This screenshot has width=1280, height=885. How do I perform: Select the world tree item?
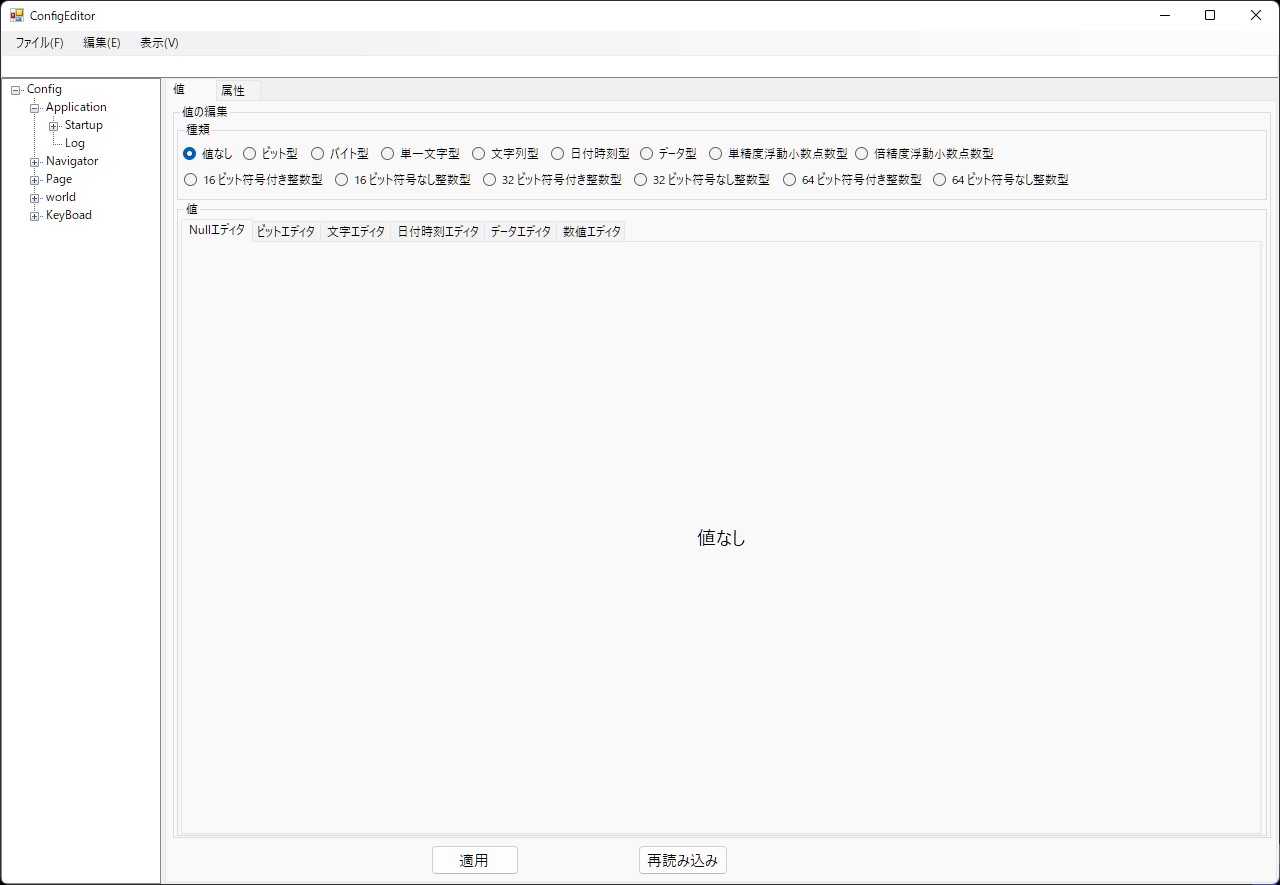[x=60, y=197]
